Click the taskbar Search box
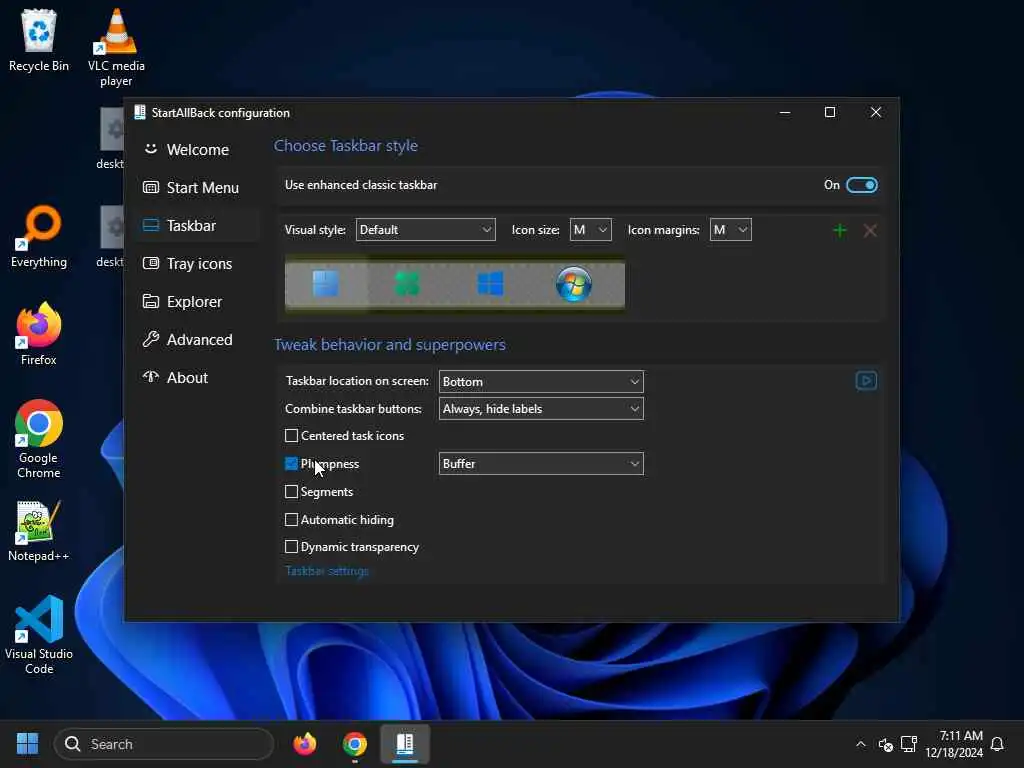Screen dimensions: 1024x768 tap(164, 744)
